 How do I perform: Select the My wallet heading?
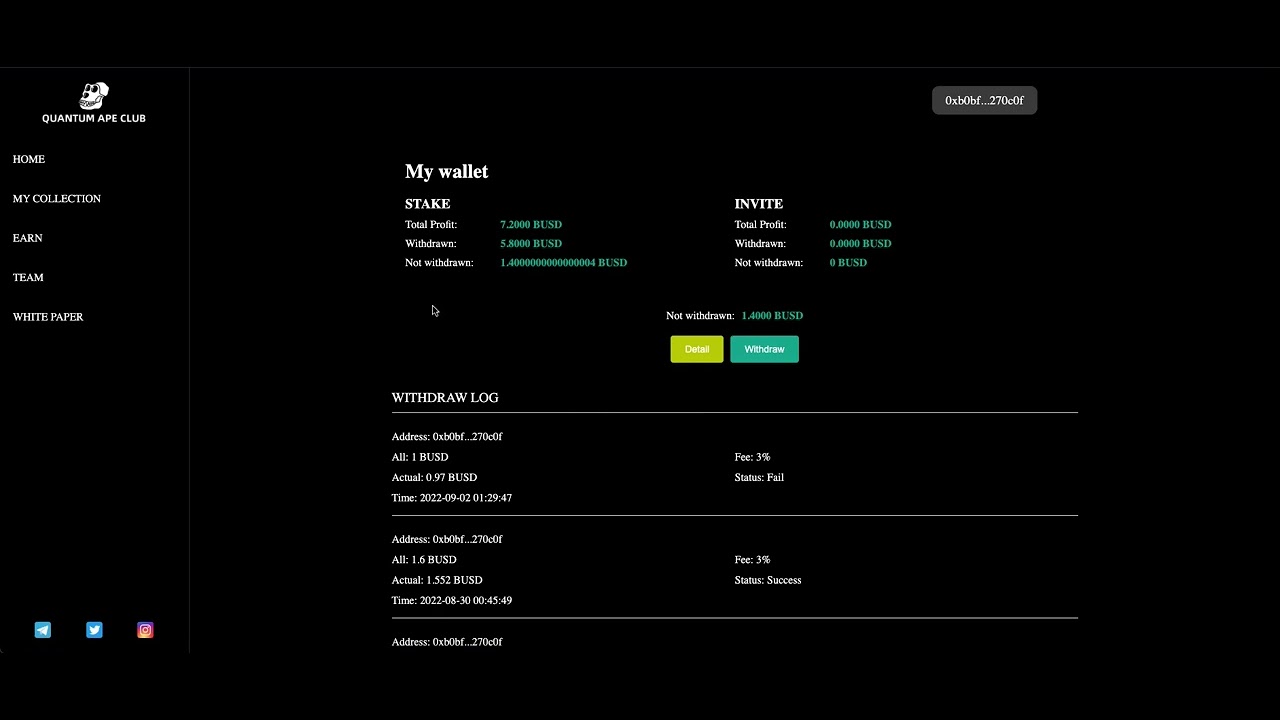point(447,172)
